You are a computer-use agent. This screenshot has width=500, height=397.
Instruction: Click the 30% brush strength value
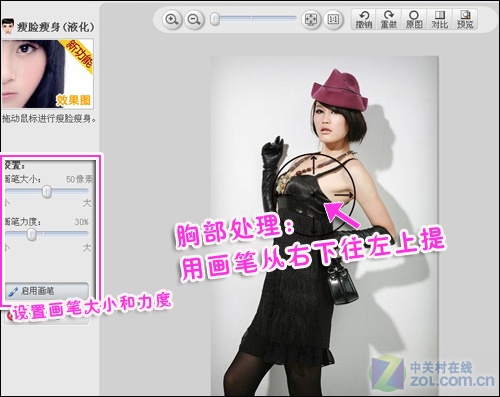pyautogui.click(x=82, y=222)
